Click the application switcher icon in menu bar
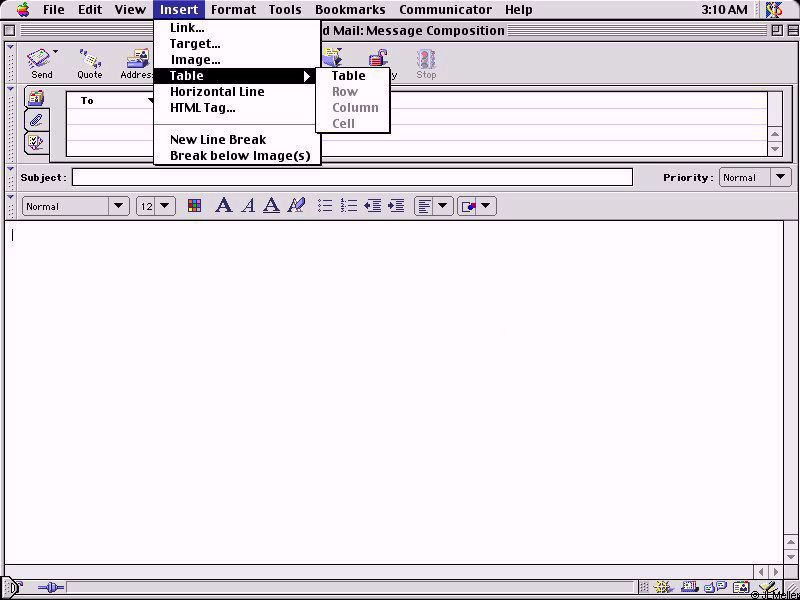 (773, 9)
